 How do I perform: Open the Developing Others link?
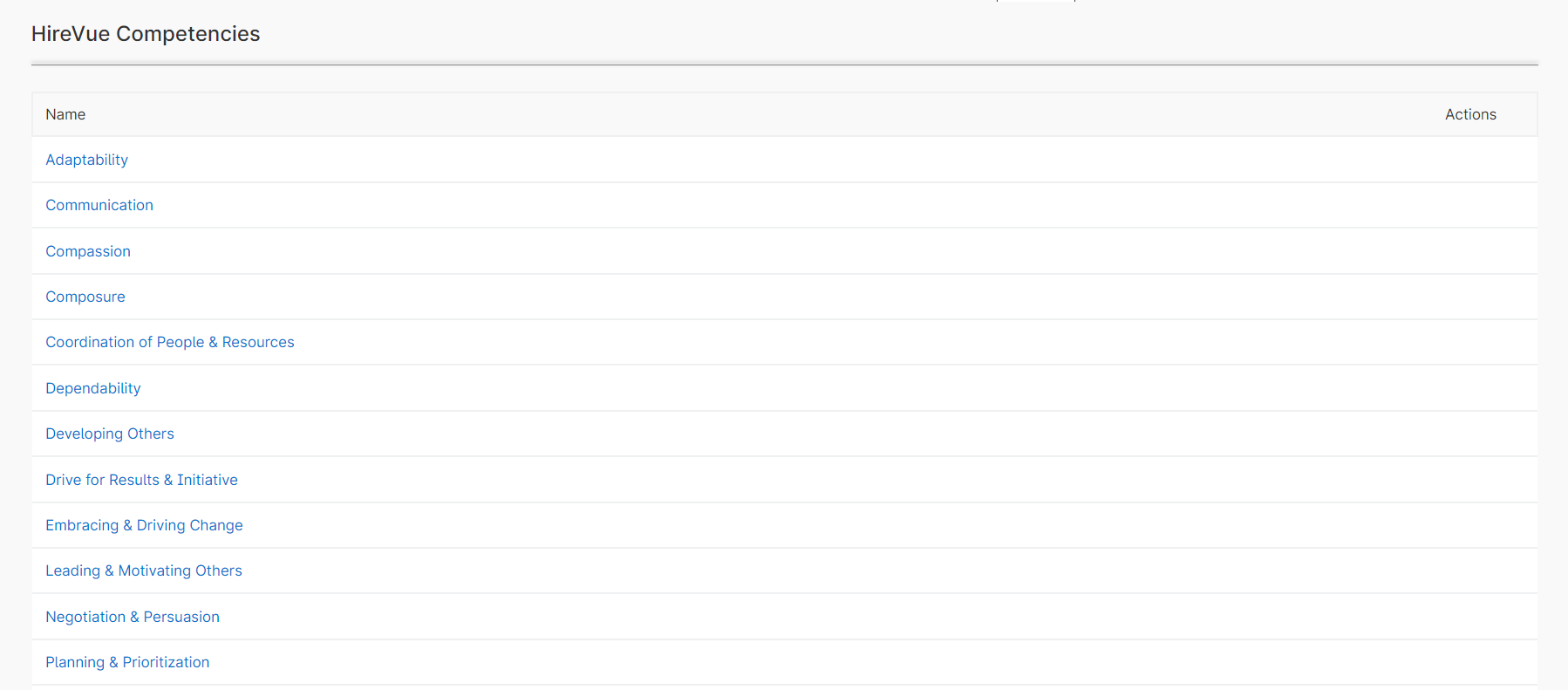(x=110, y=434)
